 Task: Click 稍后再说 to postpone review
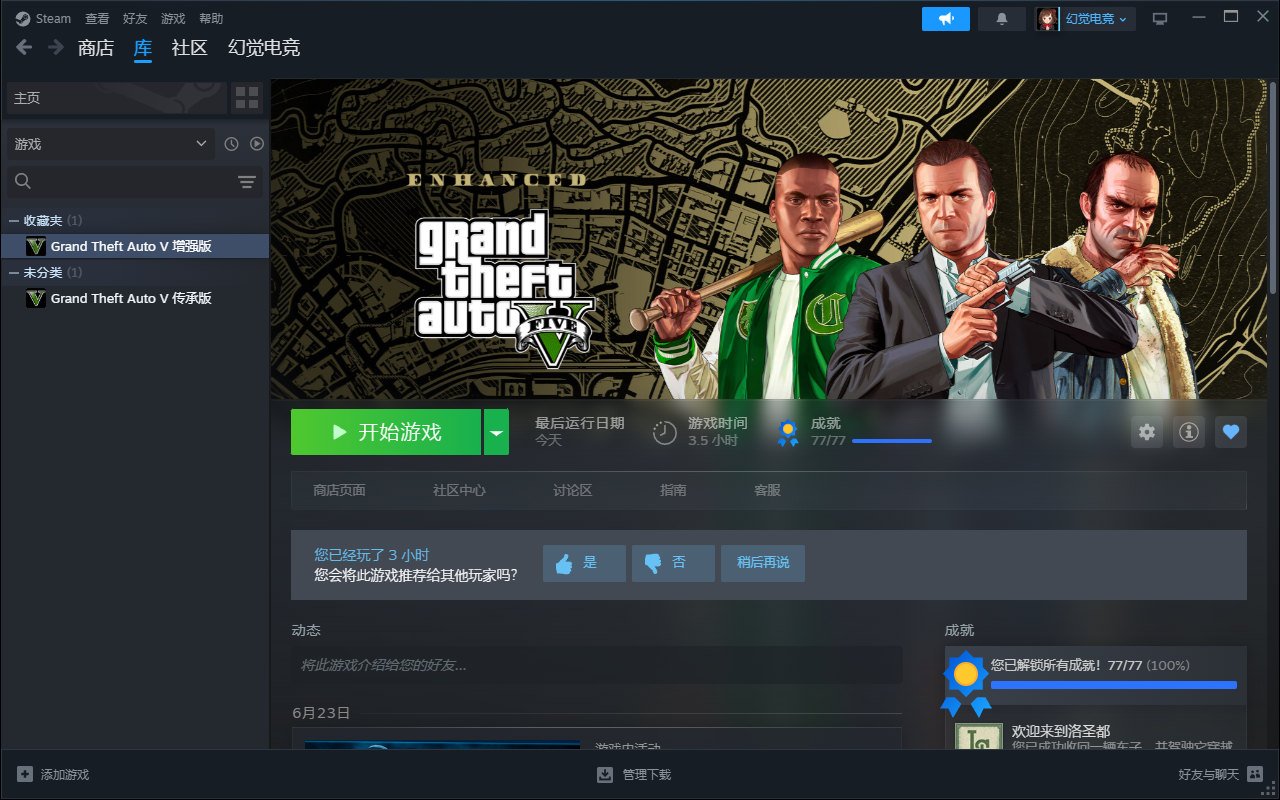(x=763, y=563)
